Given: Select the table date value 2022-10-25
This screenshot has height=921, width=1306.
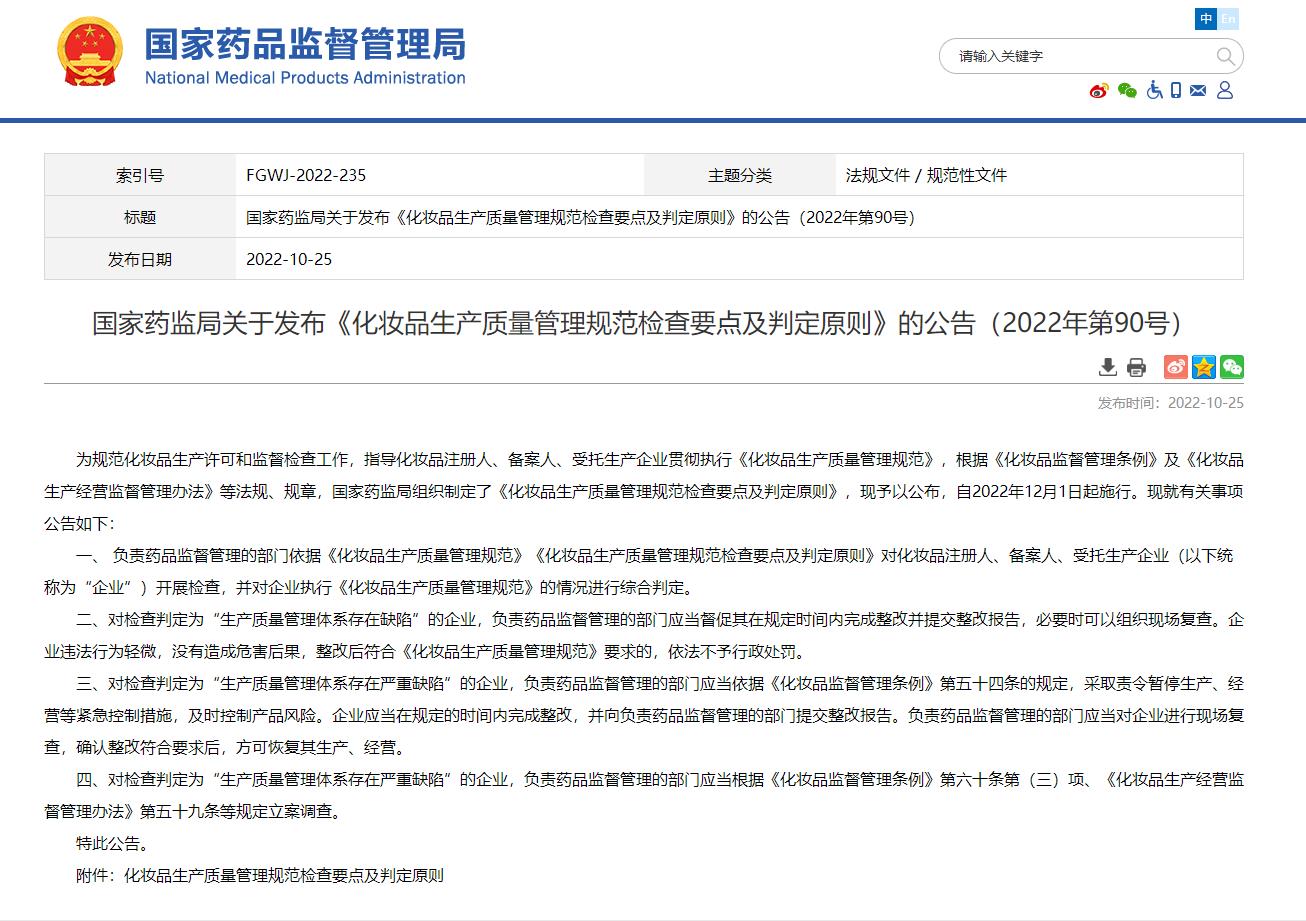Looking at the screenshot, I should 289,259.
